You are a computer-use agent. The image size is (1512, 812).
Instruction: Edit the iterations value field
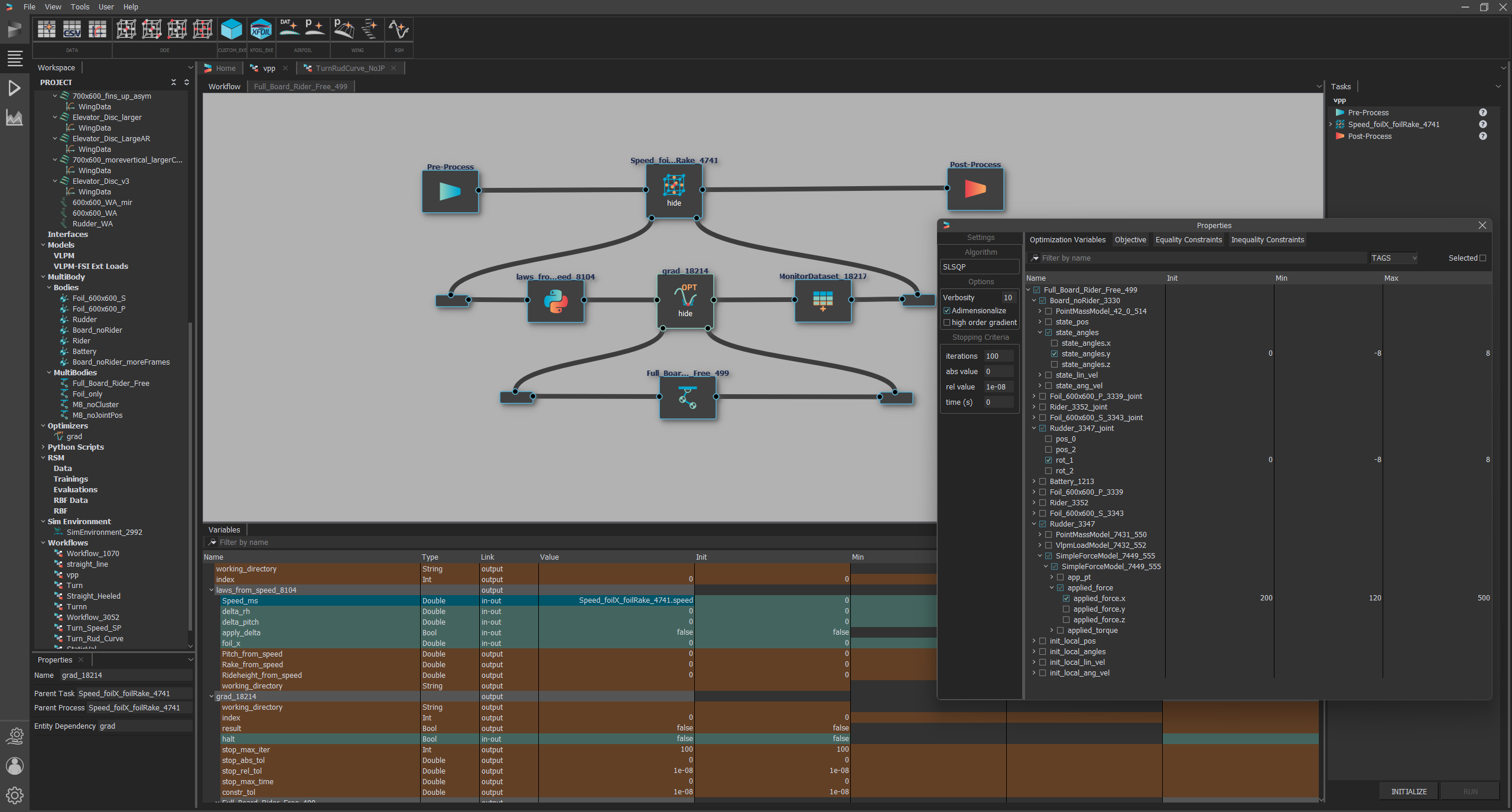point(999,356)
